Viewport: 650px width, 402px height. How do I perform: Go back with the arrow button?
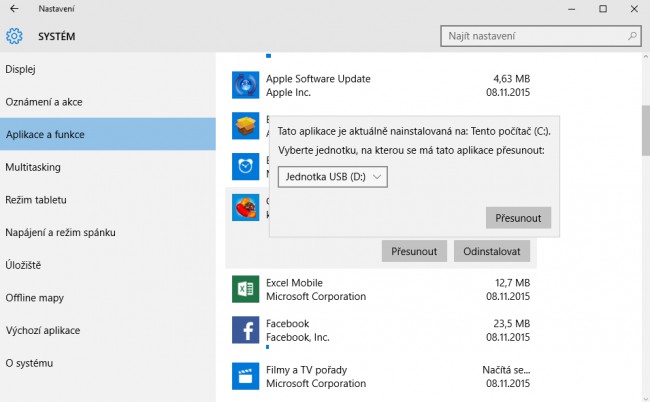14,8
